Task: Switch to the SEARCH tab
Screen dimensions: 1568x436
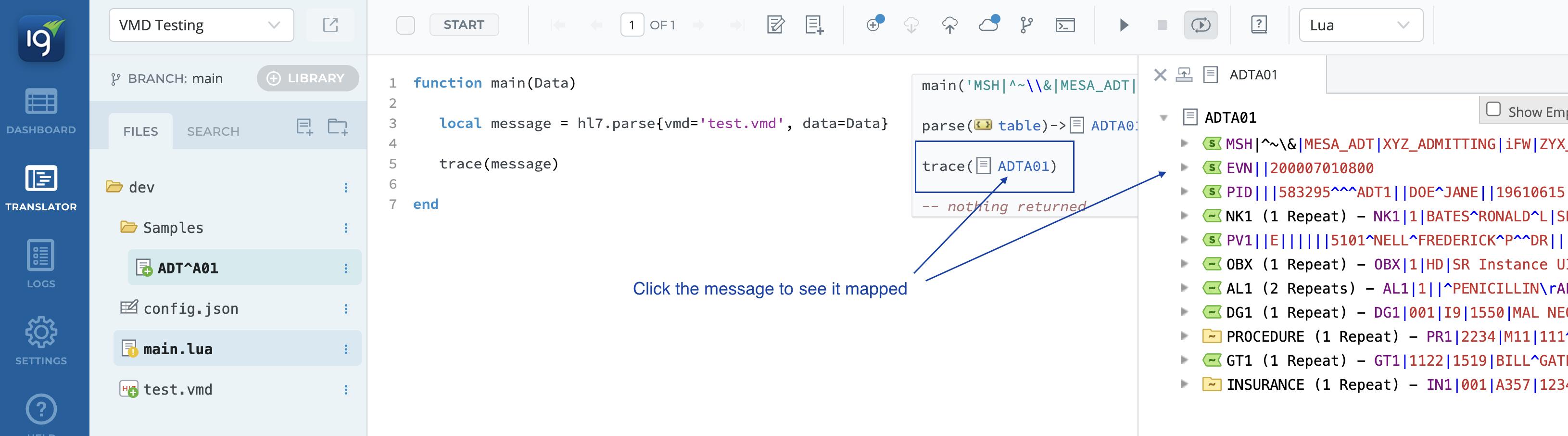Action: pyautogui.click(x=213, y=131)
